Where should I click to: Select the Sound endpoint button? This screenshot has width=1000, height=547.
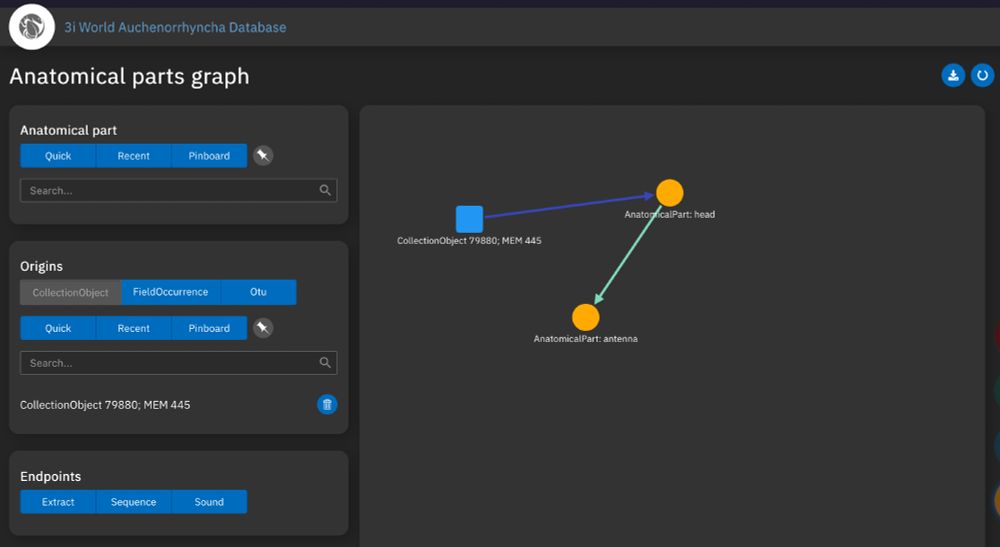tap(209, 502)
